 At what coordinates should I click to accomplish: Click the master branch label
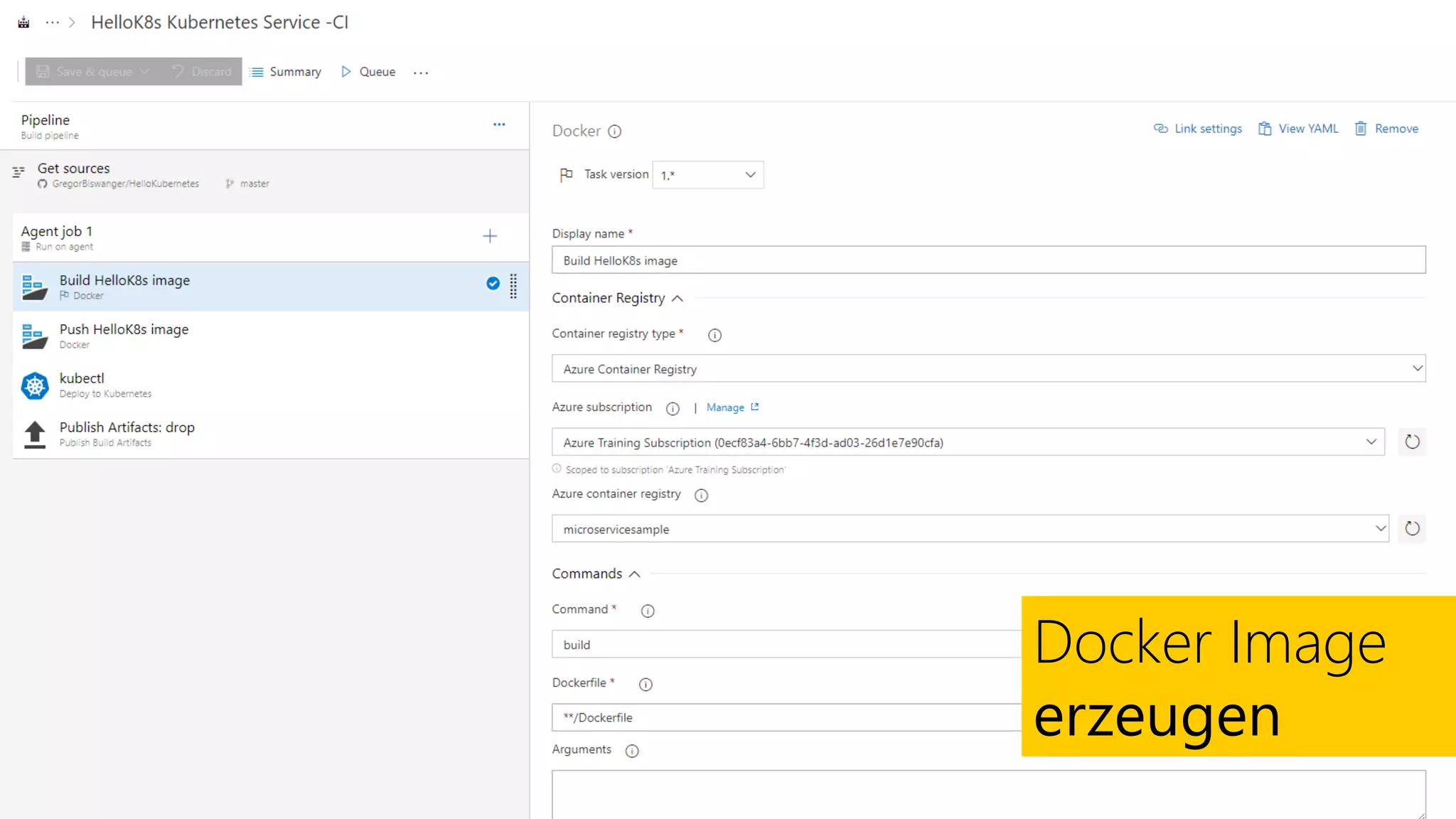click(255, 183)
